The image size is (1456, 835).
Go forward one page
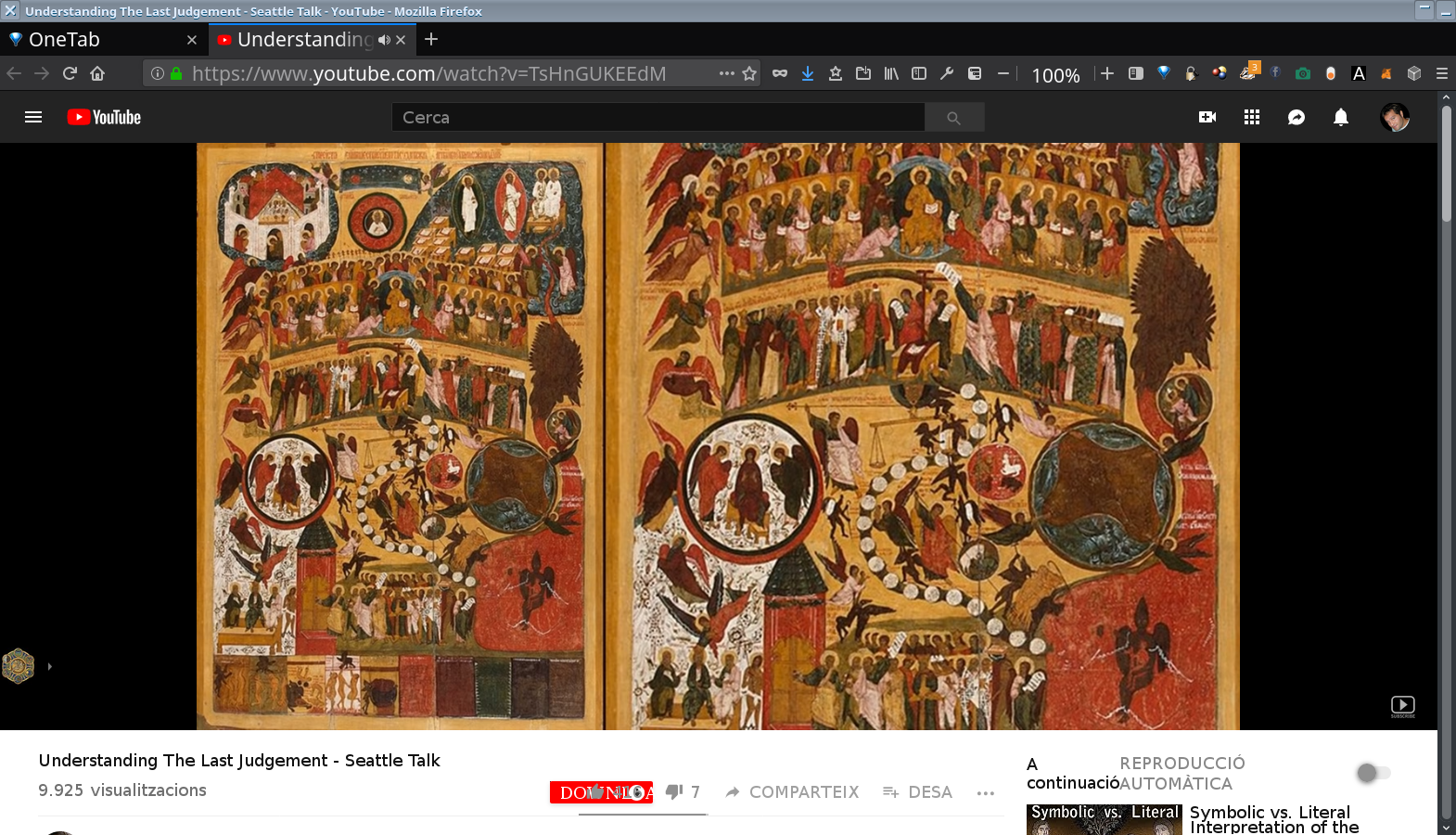point(42,73)
